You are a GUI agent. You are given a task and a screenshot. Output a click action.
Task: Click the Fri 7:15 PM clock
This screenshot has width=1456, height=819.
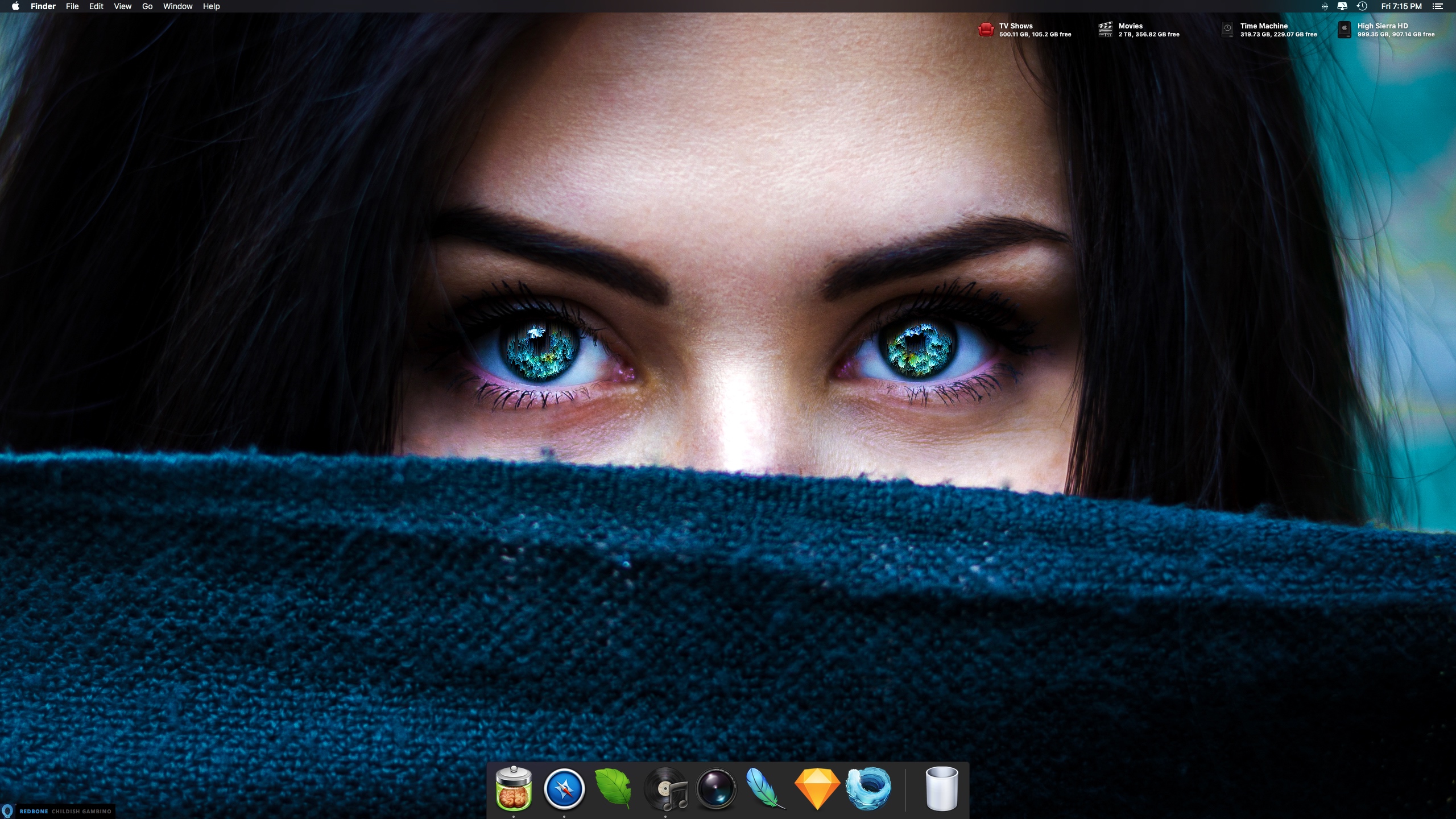[1401, 6]
